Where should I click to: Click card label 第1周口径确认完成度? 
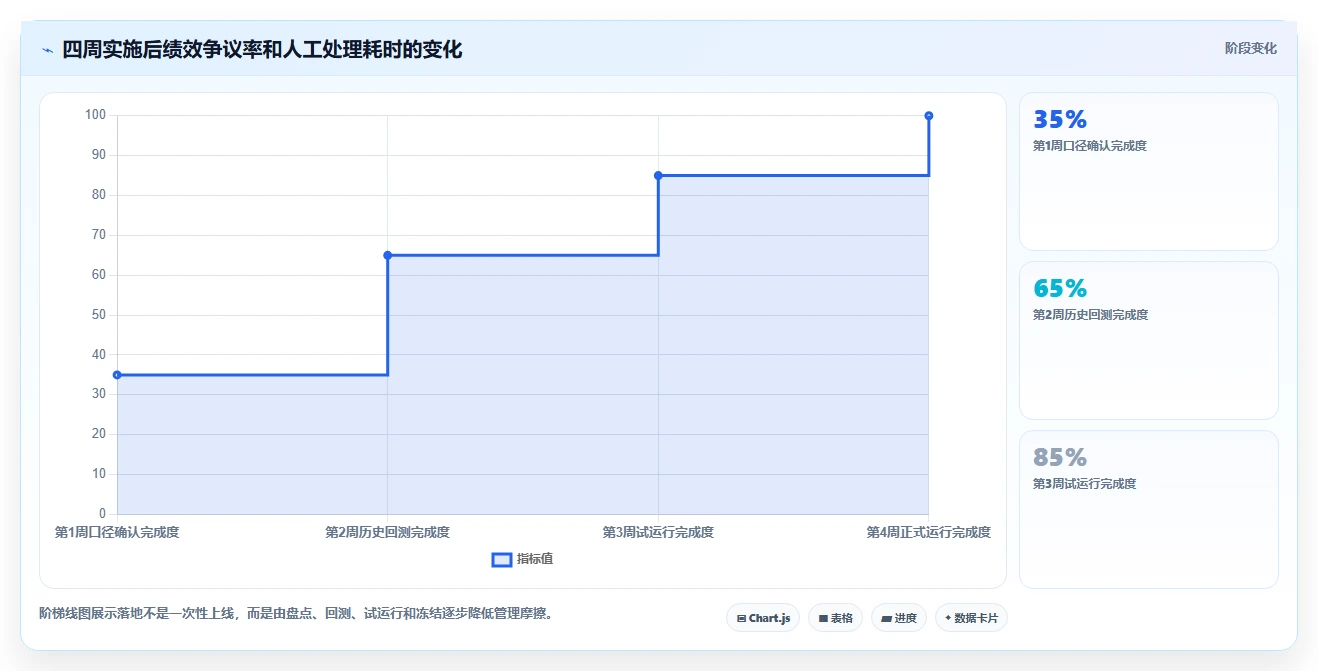1090,146
